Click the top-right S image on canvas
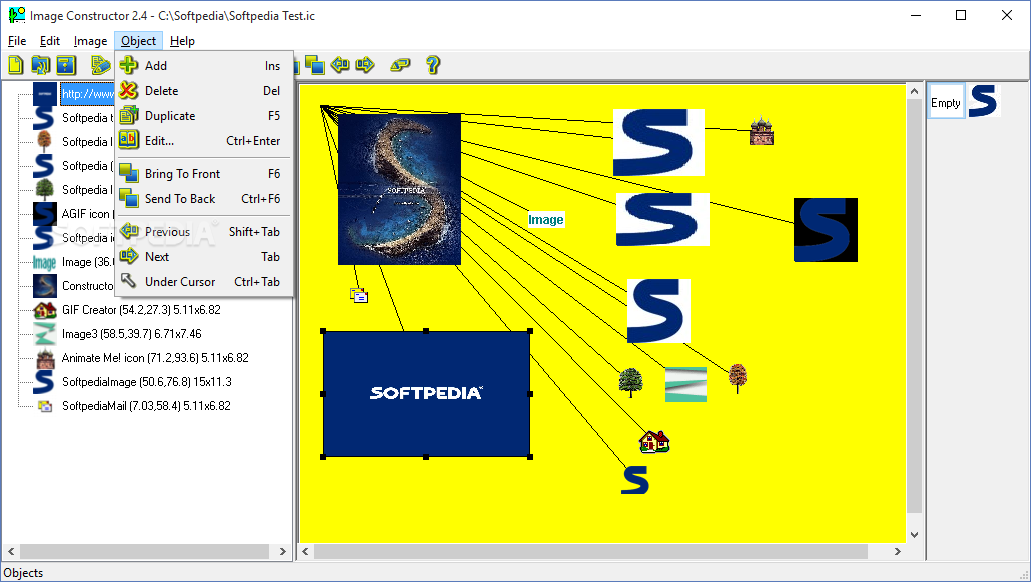This screenshot has height=582, width=1031. (x=659, y=143)
